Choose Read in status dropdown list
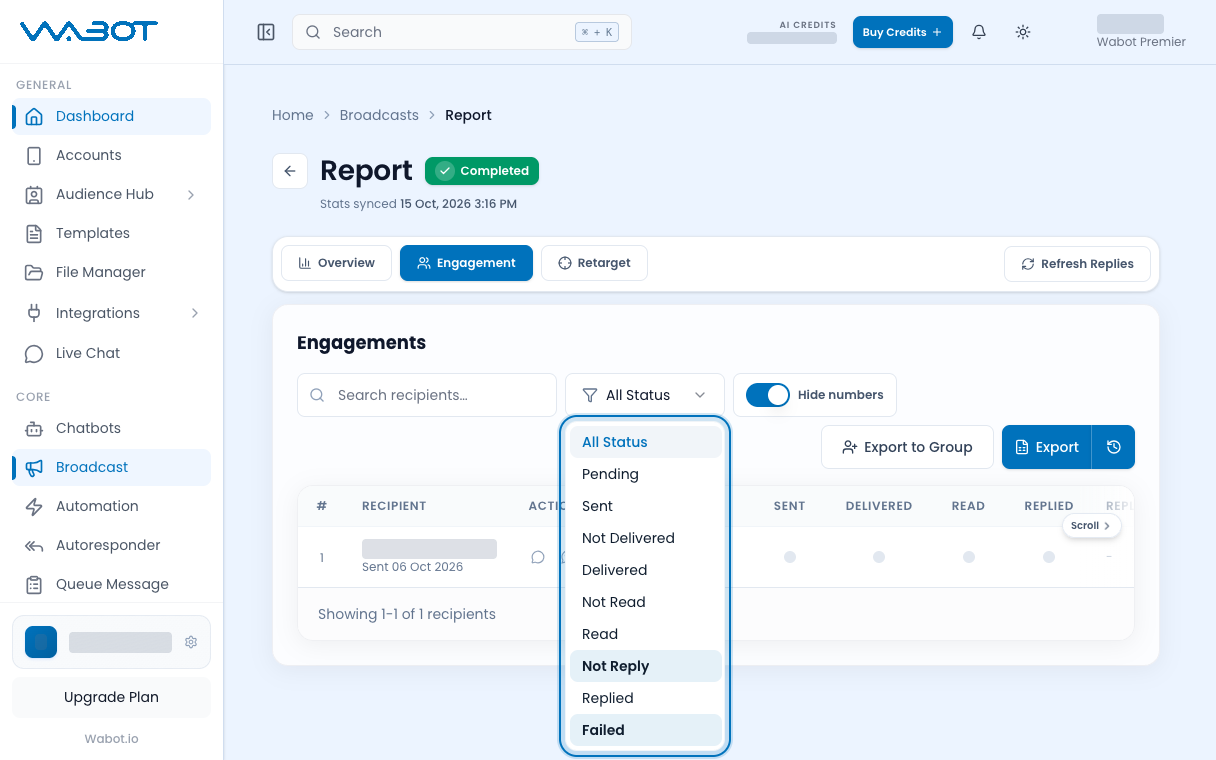The width and height of the screenshot is (1216, 760). click(x=646, y=634)
